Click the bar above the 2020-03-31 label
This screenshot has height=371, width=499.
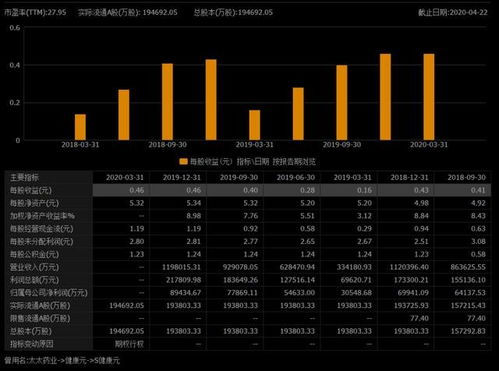pos(429,97)
